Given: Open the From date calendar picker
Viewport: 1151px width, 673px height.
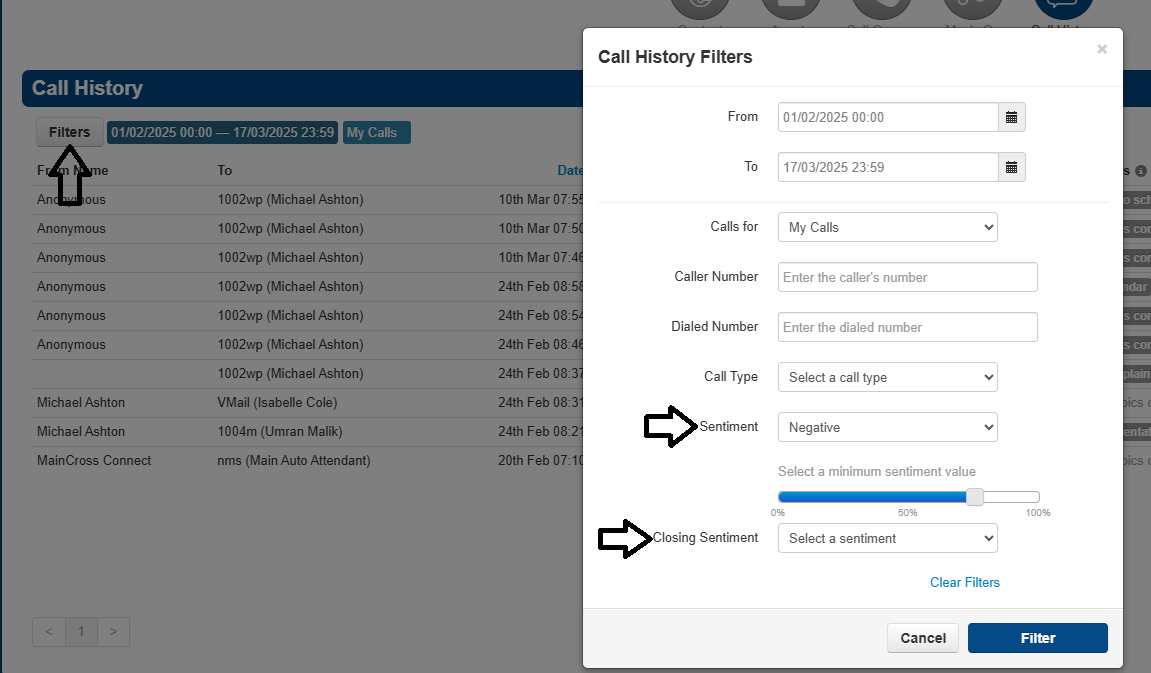Looking at the screenshot, I should [x=1012, y=117].
